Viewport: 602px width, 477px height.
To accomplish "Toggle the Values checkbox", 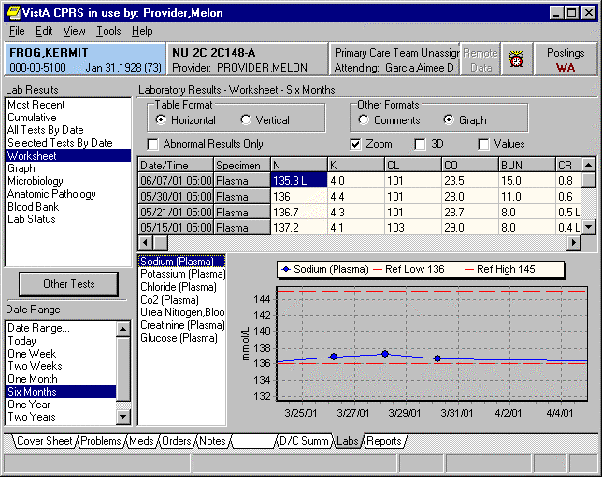I will 484,144.
